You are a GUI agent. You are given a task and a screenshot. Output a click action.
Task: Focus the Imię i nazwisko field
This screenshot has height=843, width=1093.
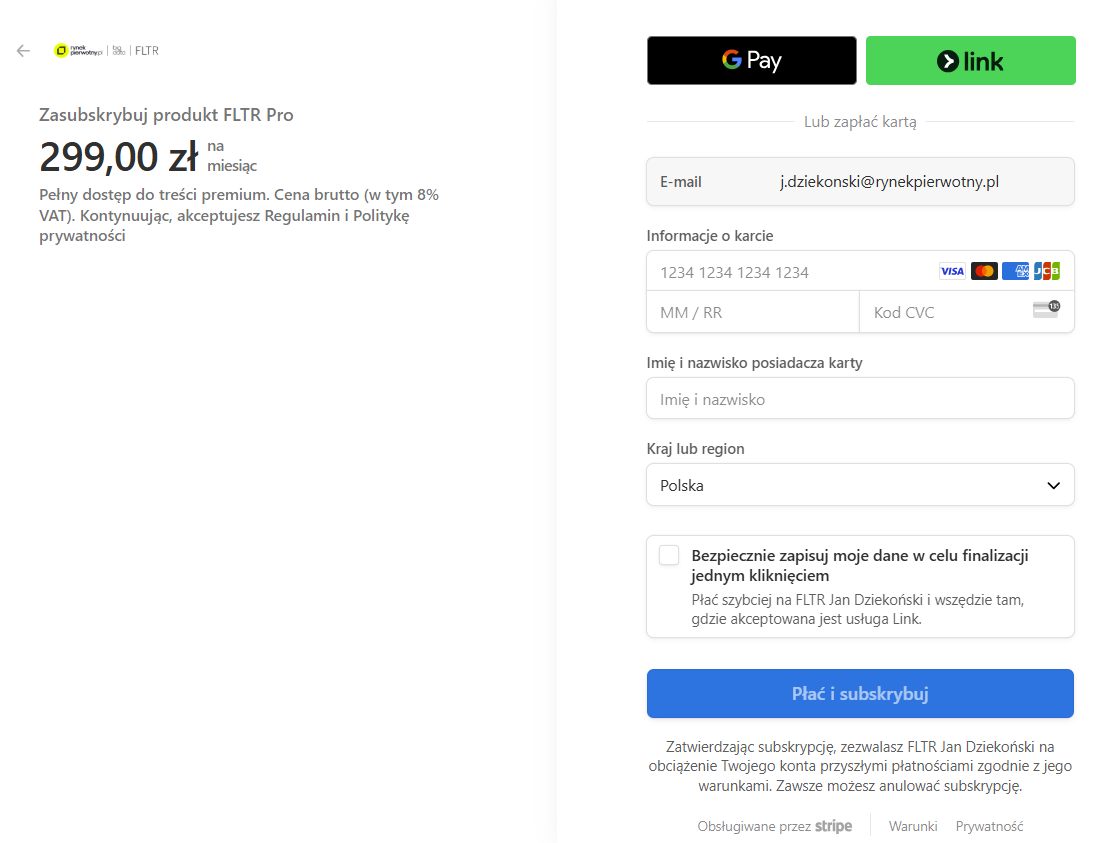pyautogui.click(x=860, y=399)
